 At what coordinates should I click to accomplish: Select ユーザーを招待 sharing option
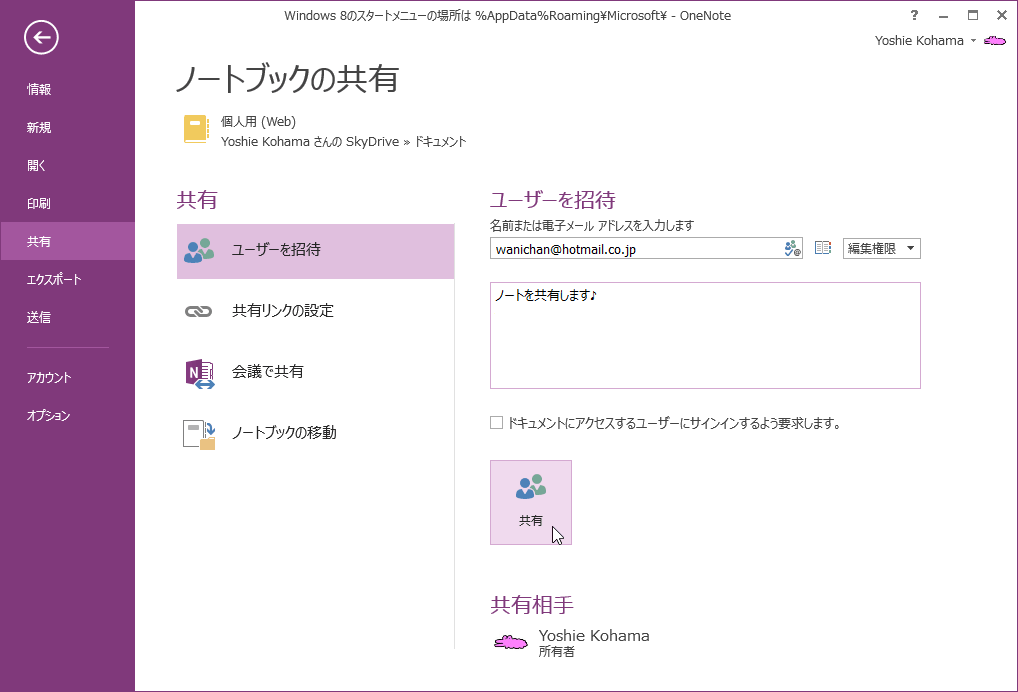[x=316, y=251]
